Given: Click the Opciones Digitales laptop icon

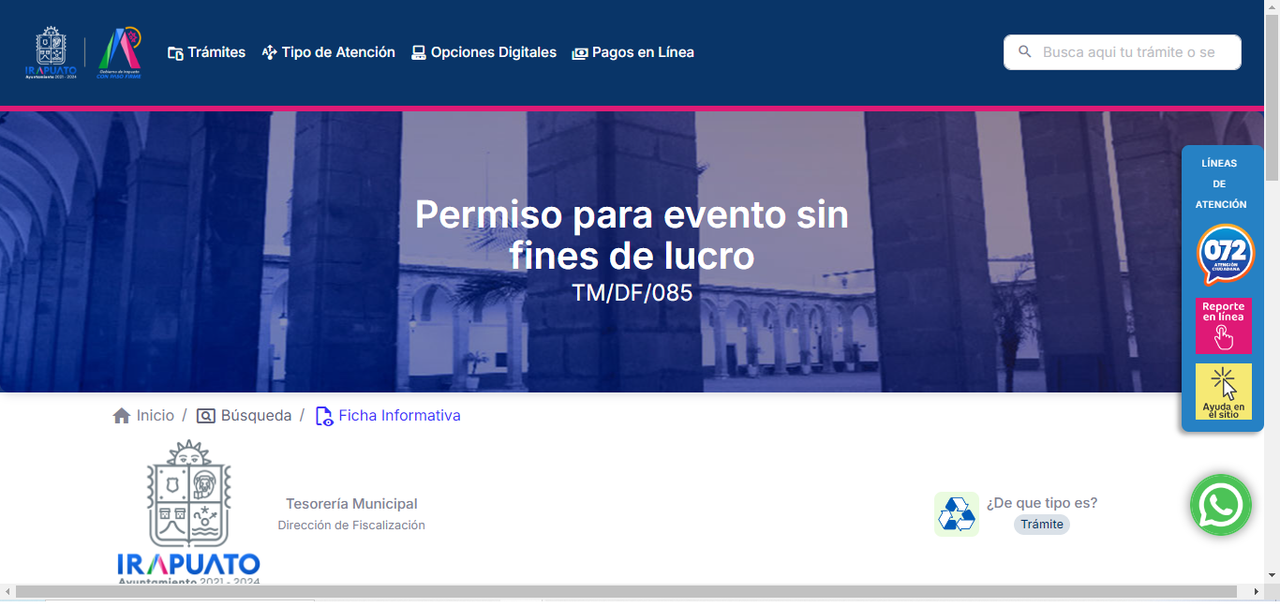Looking at the screenshot, I should pos(419,53).
